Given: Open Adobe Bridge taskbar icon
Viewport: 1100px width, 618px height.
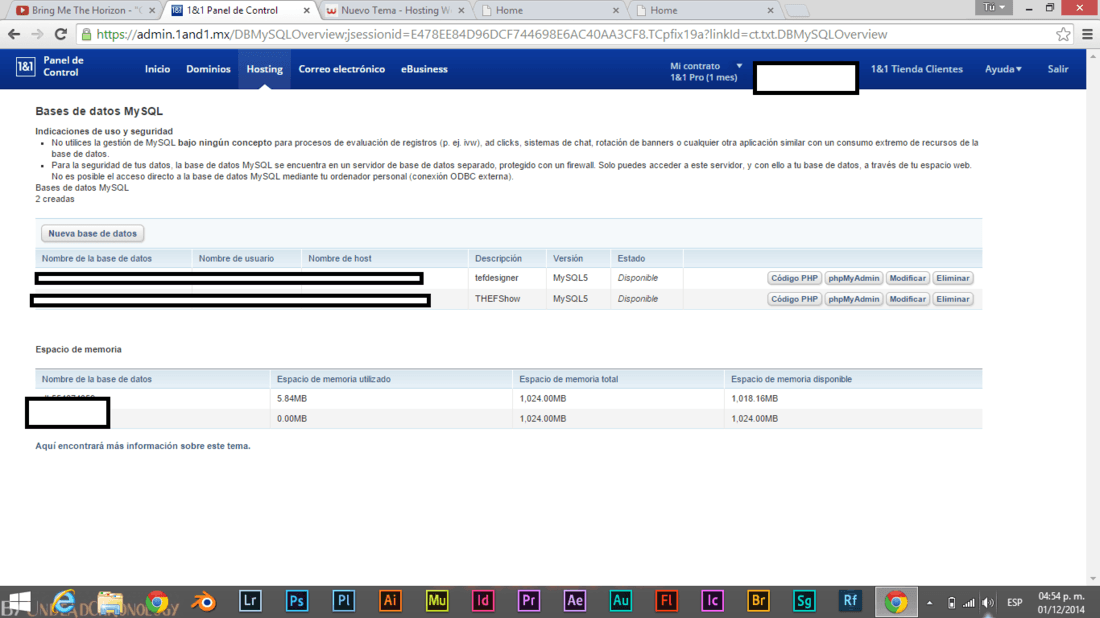Looking at the screenshot, I should coord(758,601).
